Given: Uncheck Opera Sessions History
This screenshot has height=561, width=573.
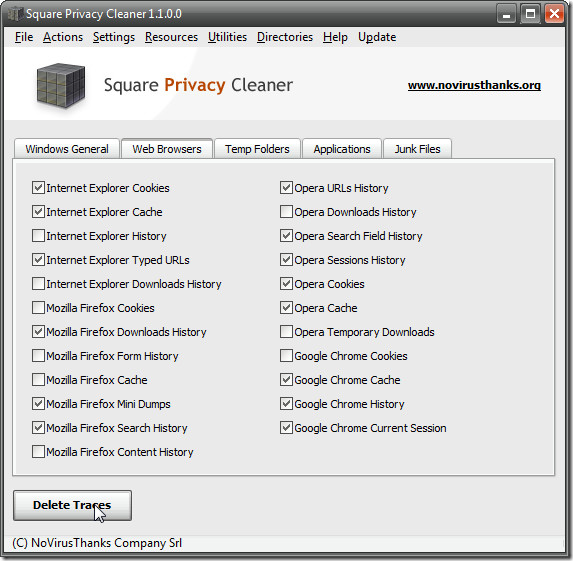Looking at the screenshot, I should click(x=286, y=260).
